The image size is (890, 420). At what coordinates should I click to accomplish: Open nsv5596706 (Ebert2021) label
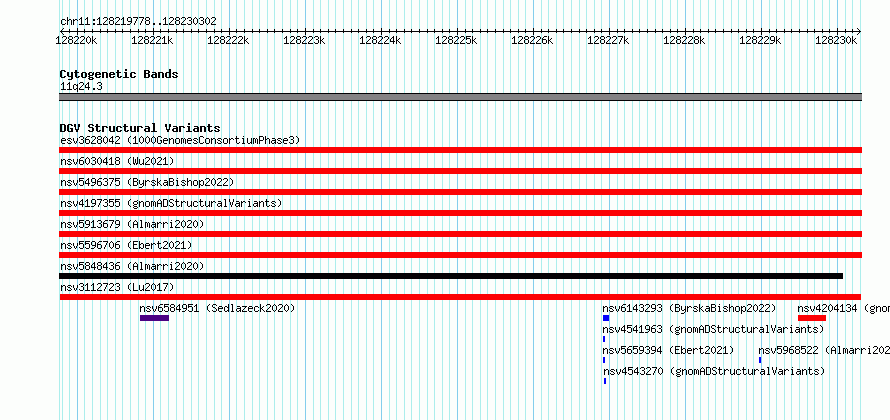point(126,245)
